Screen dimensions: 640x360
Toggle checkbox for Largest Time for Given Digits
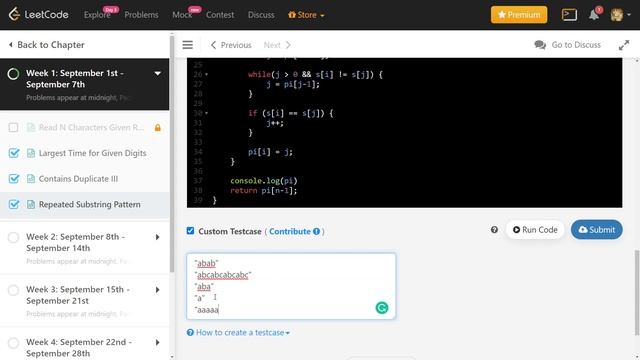click(x=14, y=153)
